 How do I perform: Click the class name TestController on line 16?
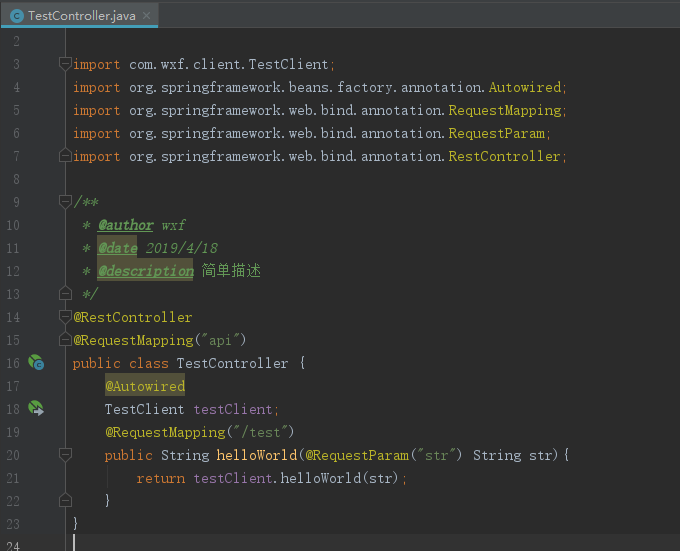click(x=232, y=363)
